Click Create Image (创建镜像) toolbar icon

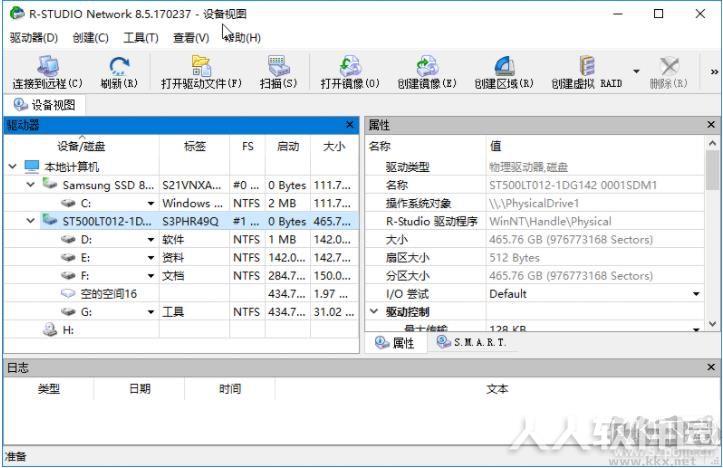click(x=427, y=66)
